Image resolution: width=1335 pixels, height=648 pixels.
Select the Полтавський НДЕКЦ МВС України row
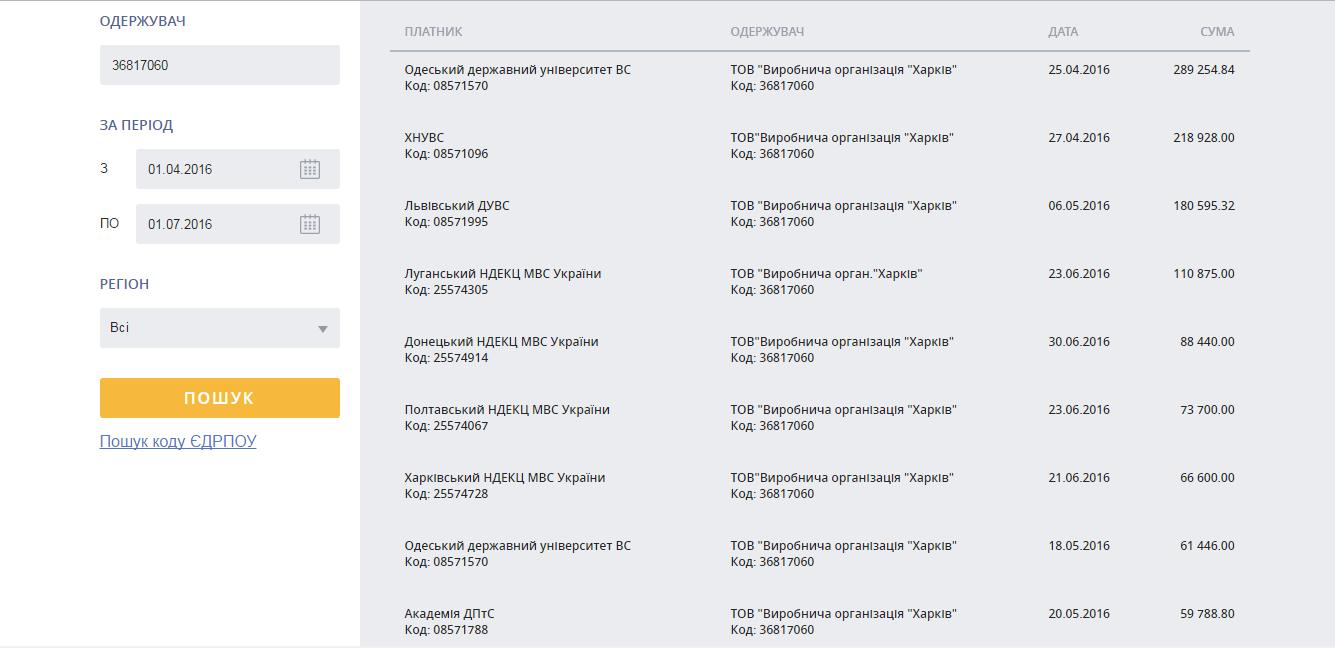tap(507, 410)
